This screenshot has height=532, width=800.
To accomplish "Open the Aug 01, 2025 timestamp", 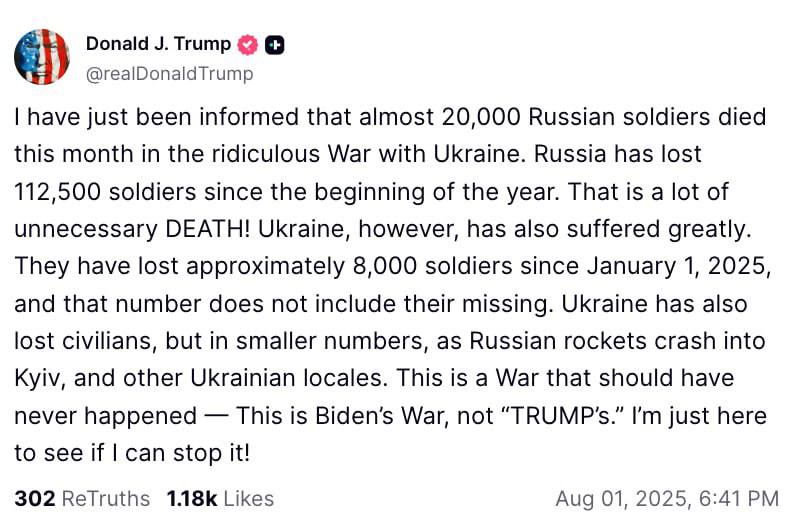I will 615,498.
